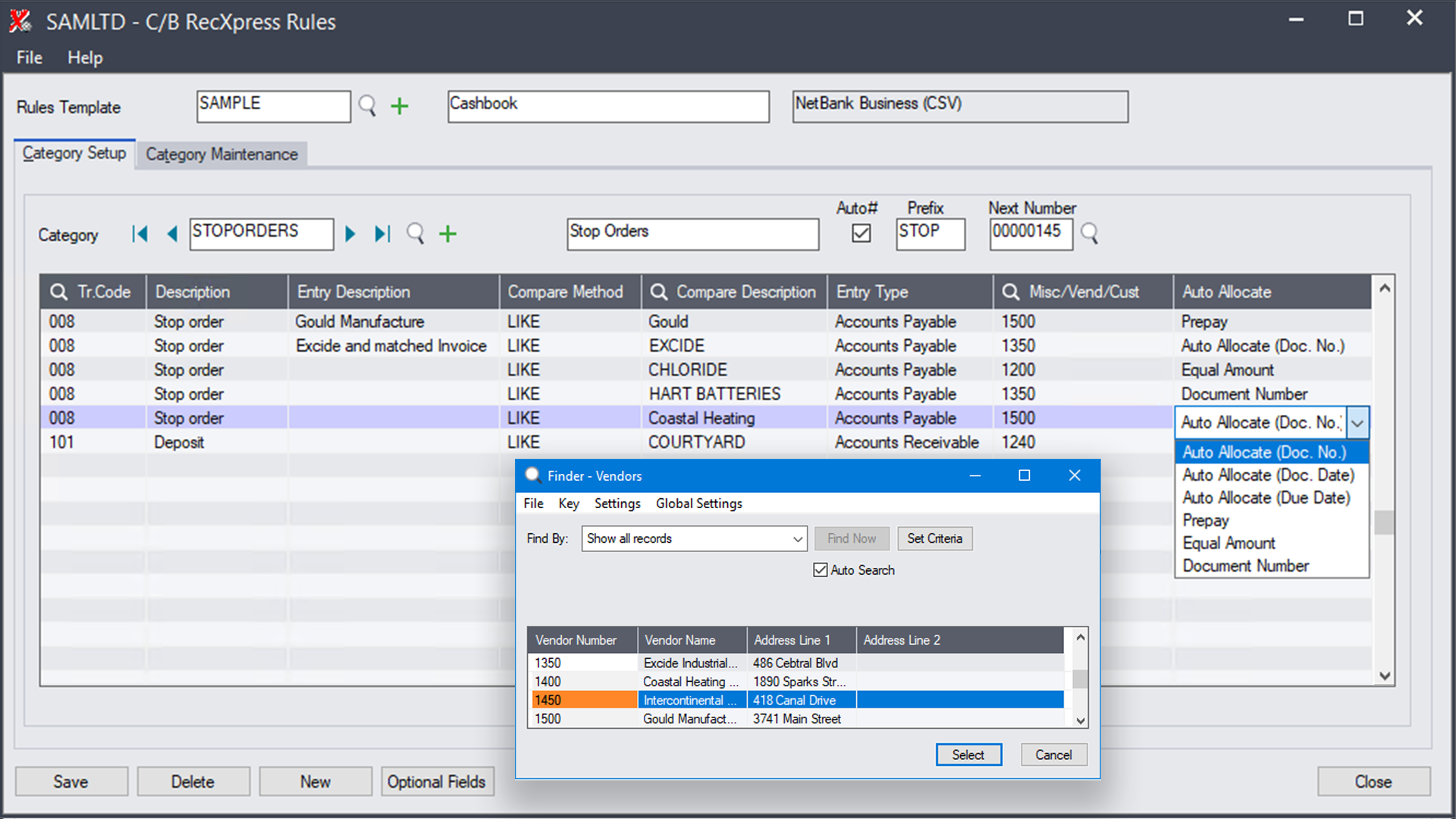Click the Save button
This screenshot has width=1456, height=819.
[x=71, y=781]
